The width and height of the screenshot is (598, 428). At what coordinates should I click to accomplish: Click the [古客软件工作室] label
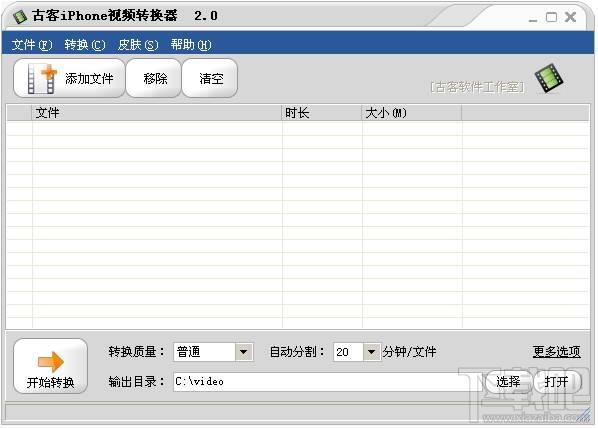(x=477, y=87)
